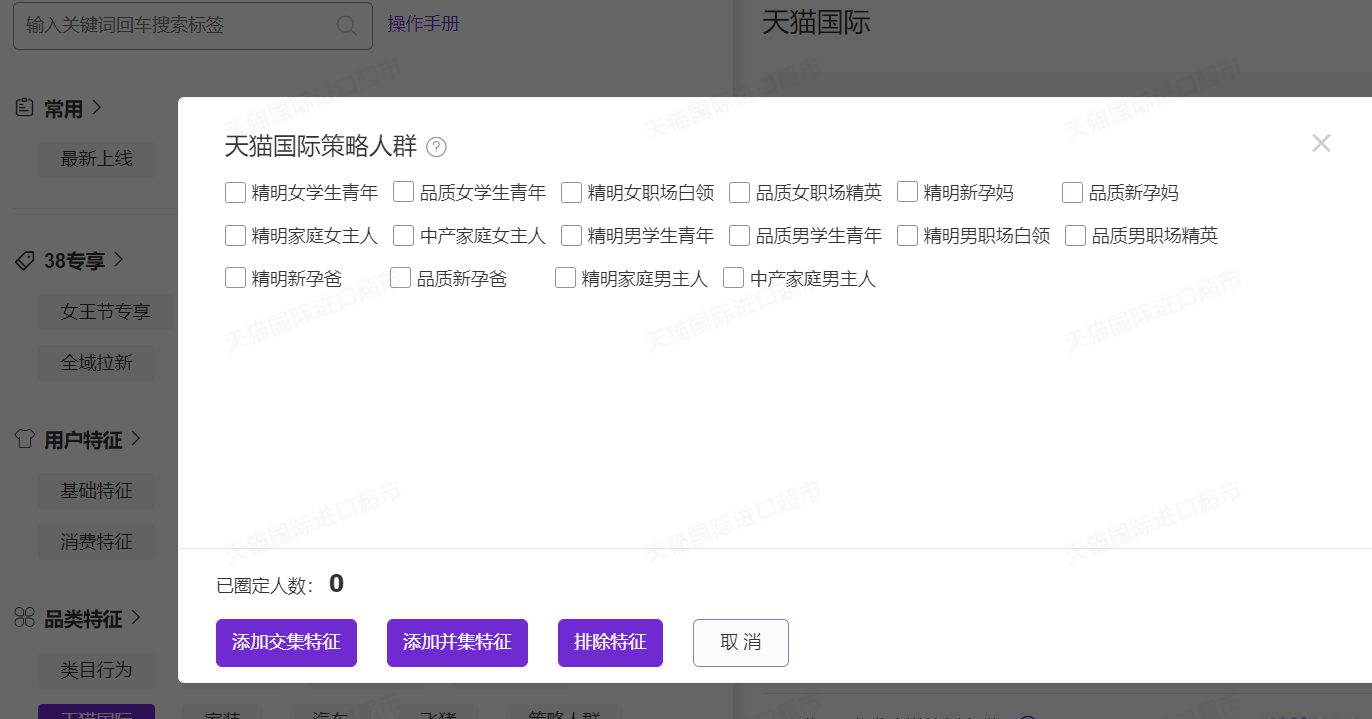Click the keyword tag search field

pyautogui.click(x=192, y=25)
